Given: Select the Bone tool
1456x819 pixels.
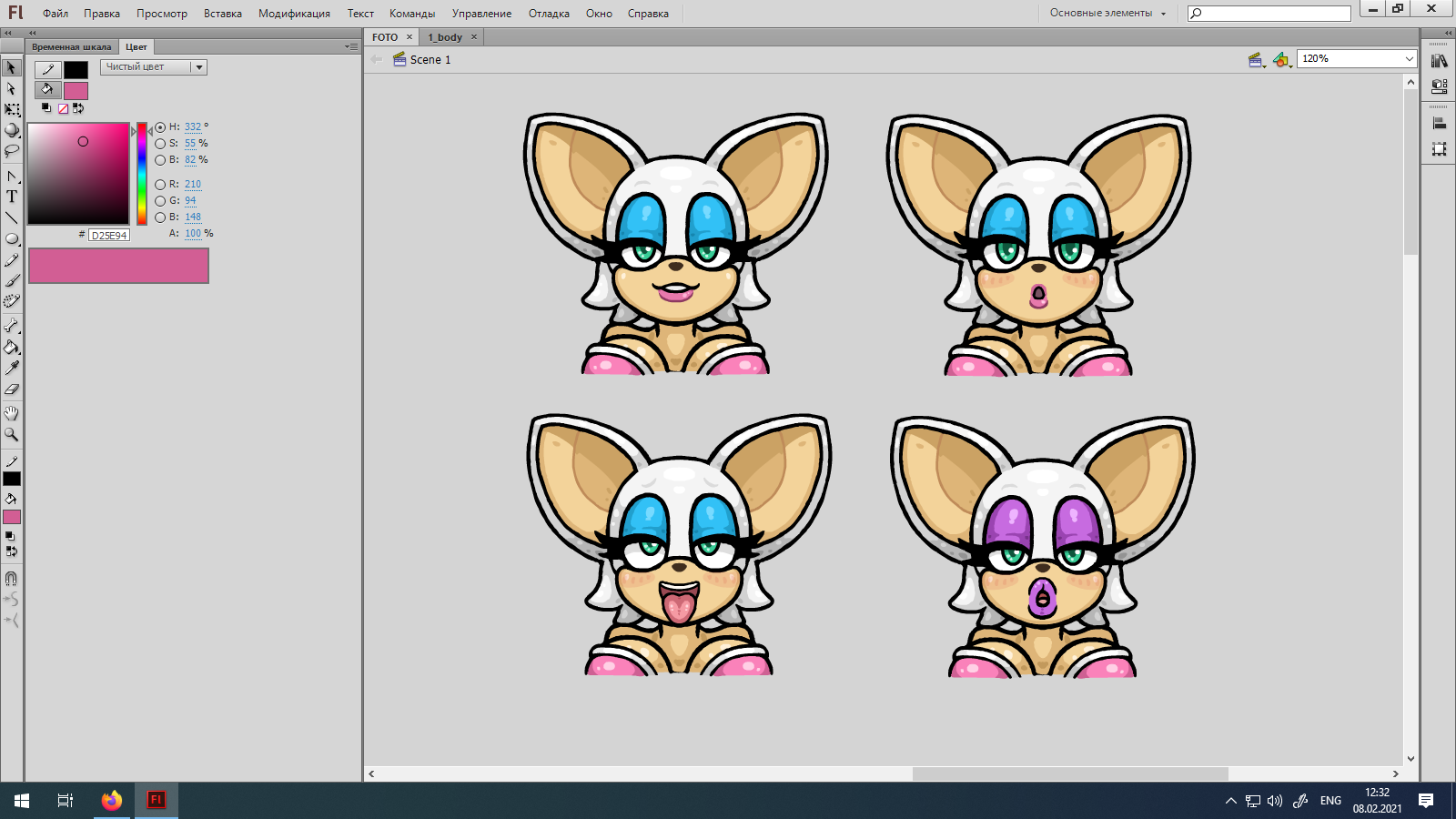Looking at the screenshot, I should 12,326.
